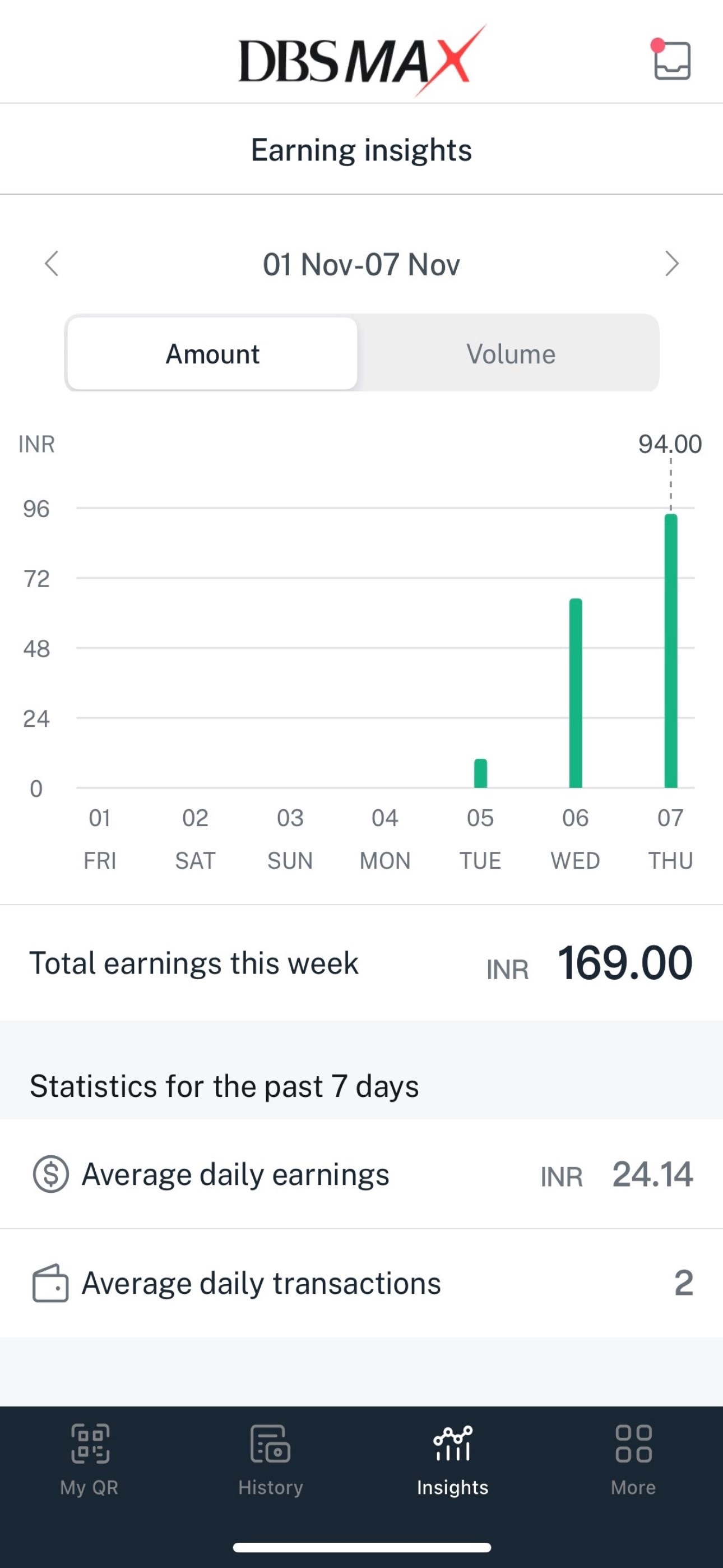The width and height of the screenshot is (723, 1568).
Task: Go to previous week with left chevron
Action: [x=52, y=264]
